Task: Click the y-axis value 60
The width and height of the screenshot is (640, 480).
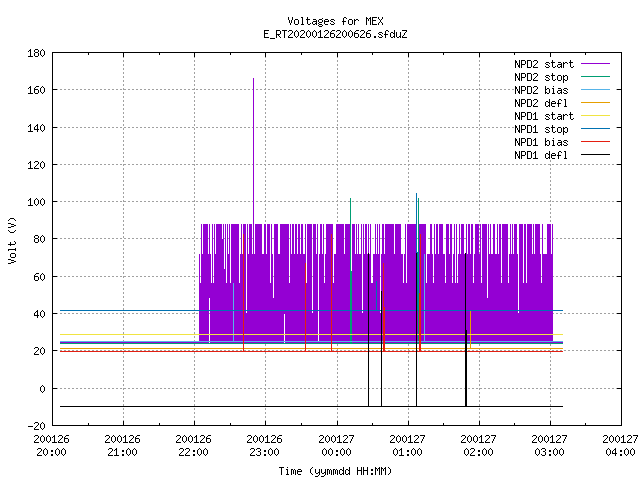Action: tap(39, 277)
